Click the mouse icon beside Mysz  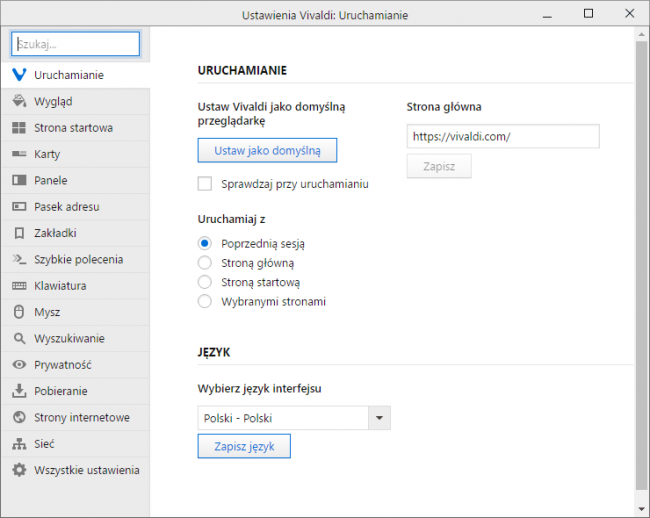(x=19, y=312)
